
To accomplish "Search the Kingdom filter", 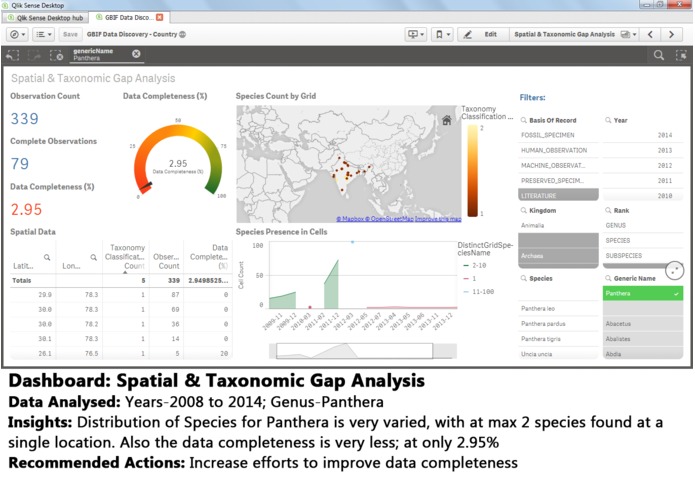I will tap(523, 210).
